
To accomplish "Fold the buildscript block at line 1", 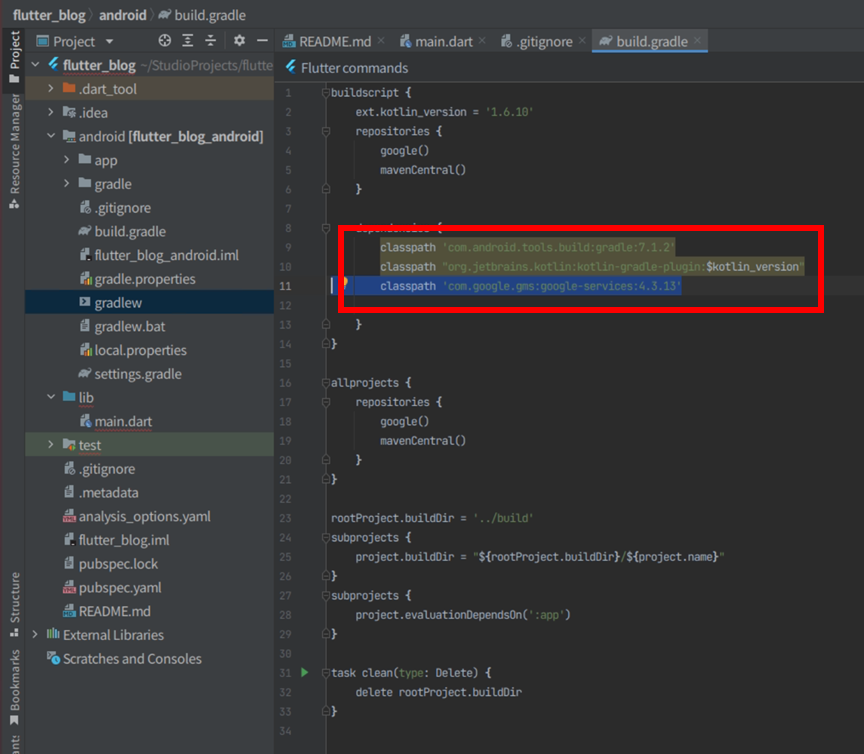I will click(x=326, y=93).
